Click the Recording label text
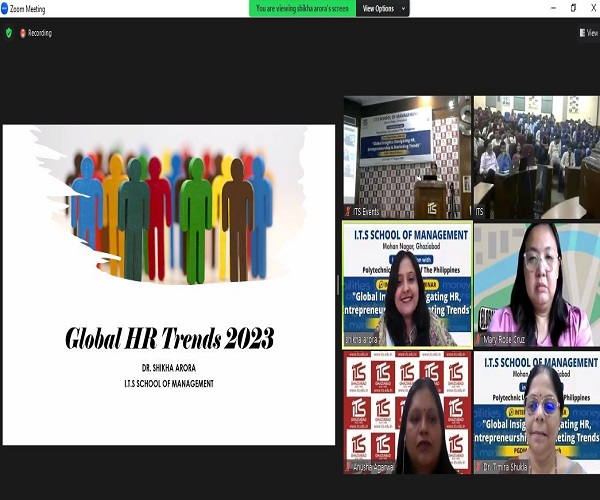The width and height of the screenshot is (600, 500). coord(40,33)
